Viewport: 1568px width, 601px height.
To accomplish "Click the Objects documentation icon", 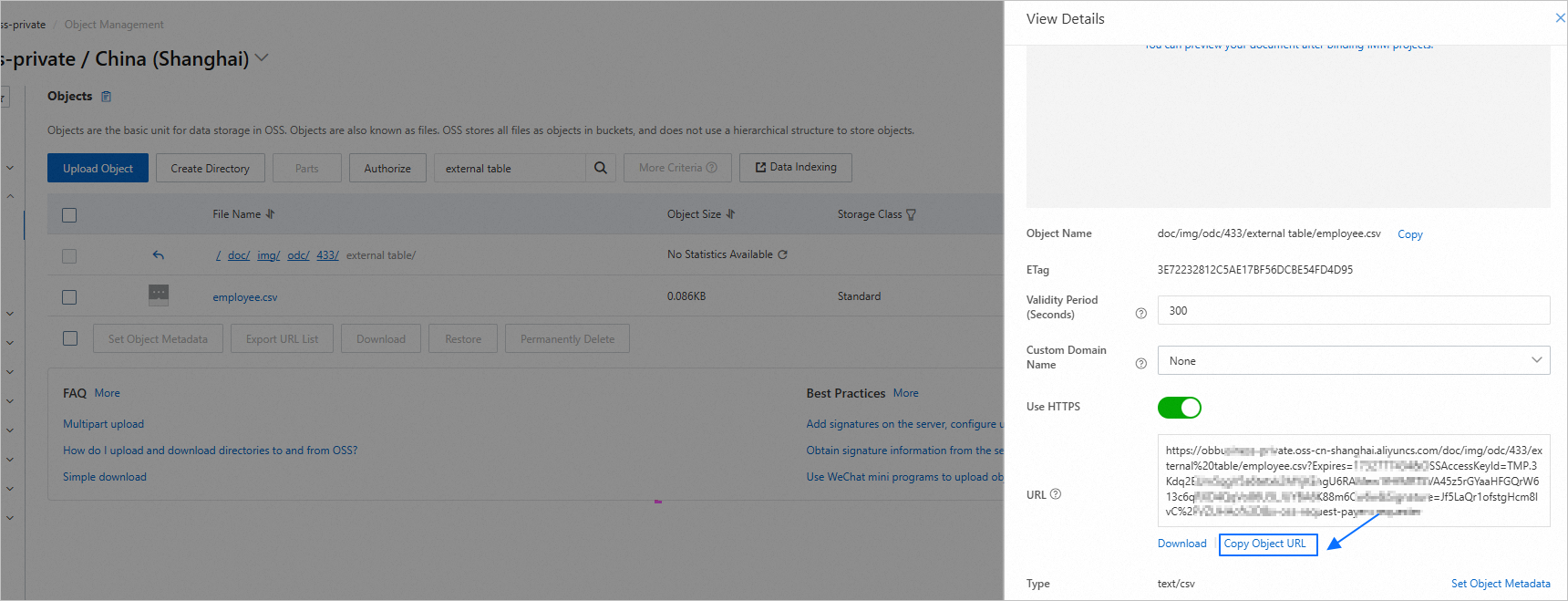I will pyautogui.click(x=106, y=97).
